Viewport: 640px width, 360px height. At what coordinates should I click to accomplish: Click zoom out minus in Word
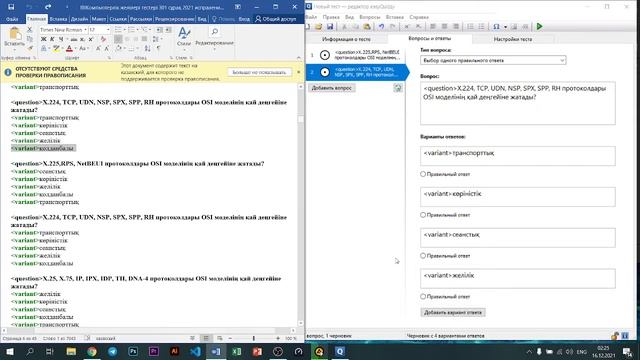pyautogui.click(x=230, y=338)
